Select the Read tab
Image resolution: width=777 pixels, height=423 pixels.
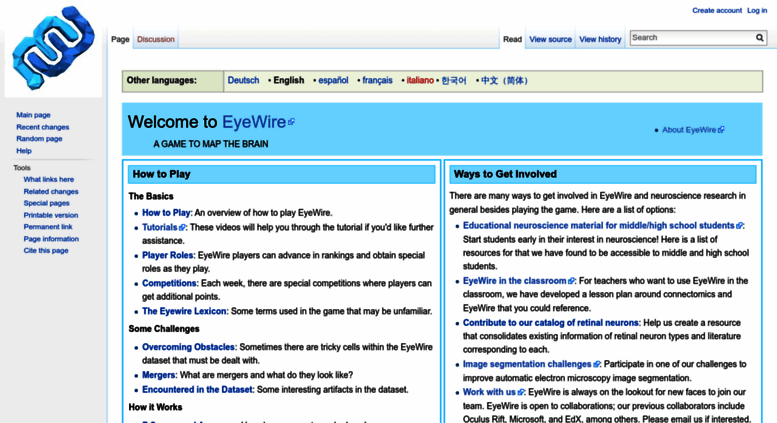[512, 39]
